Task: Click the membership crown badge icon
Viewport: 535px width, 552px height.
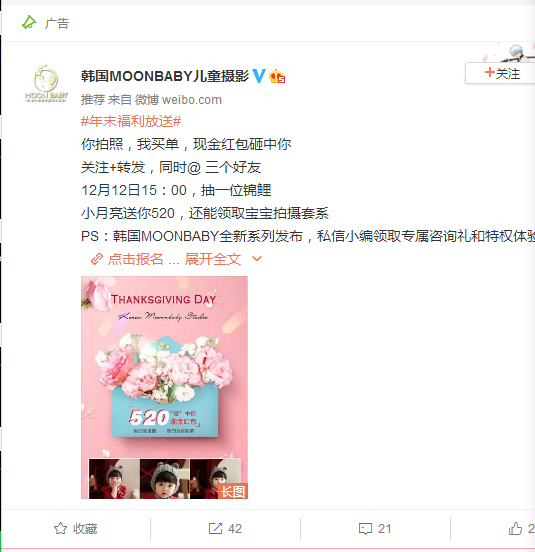Action: click(277, 76)
